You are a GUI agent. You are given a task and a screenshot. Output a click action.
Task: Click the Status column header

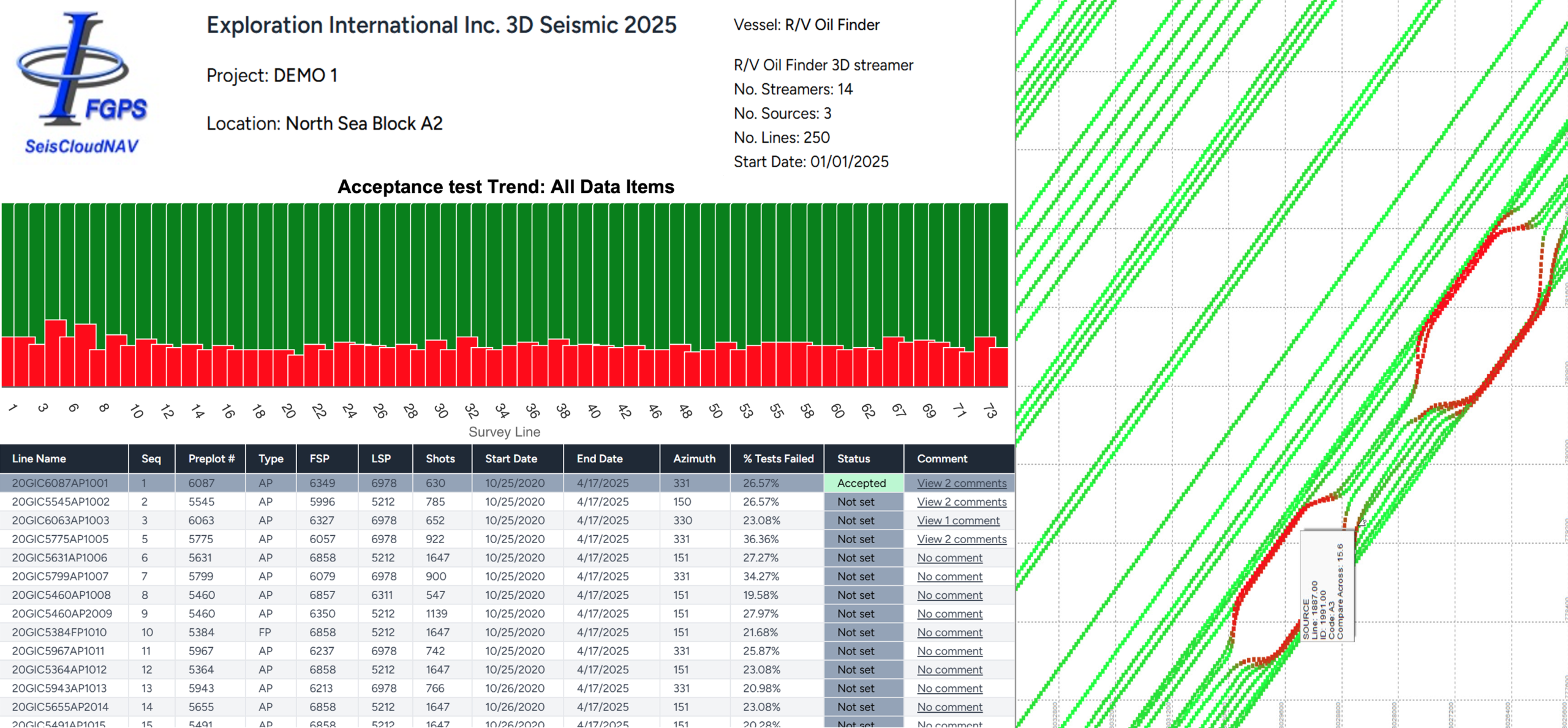(853, 459)
